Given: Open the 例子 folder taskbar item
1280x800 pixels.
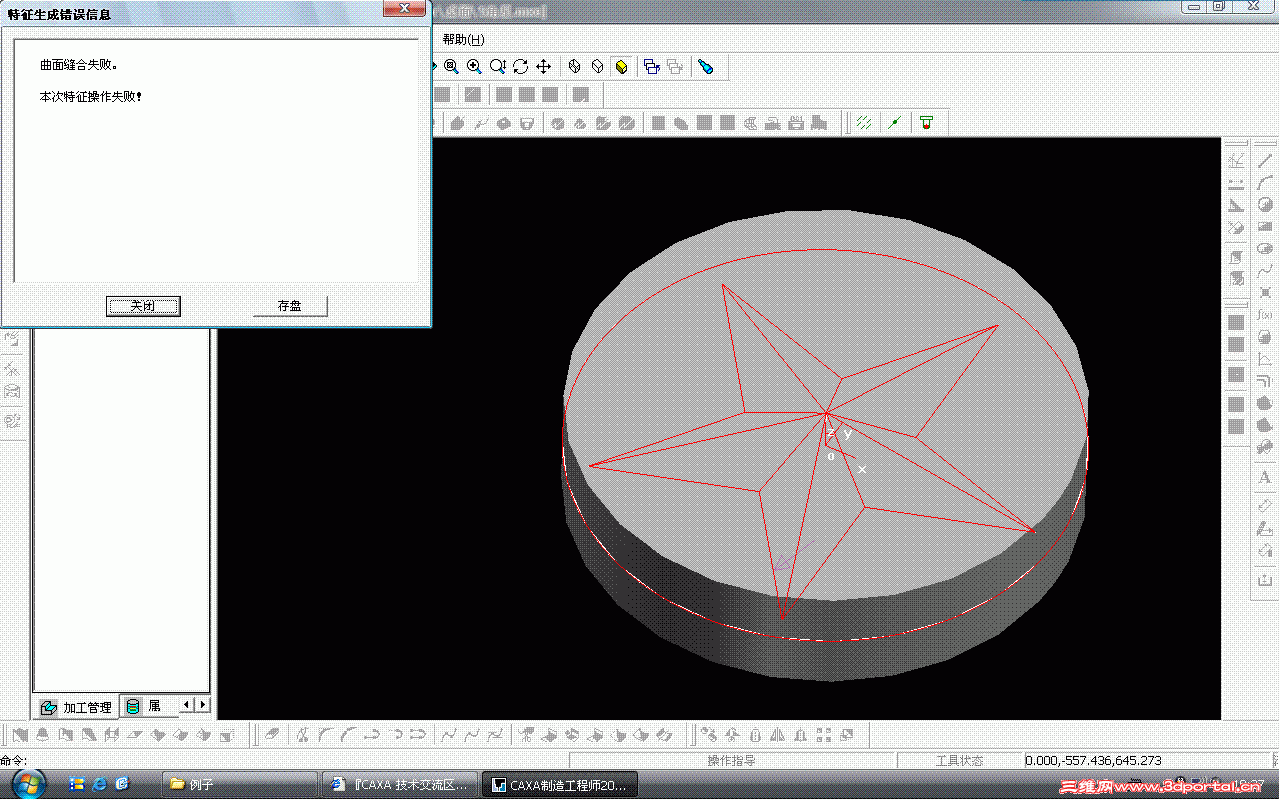Looking at the screenshot, I should coord(238,785).
